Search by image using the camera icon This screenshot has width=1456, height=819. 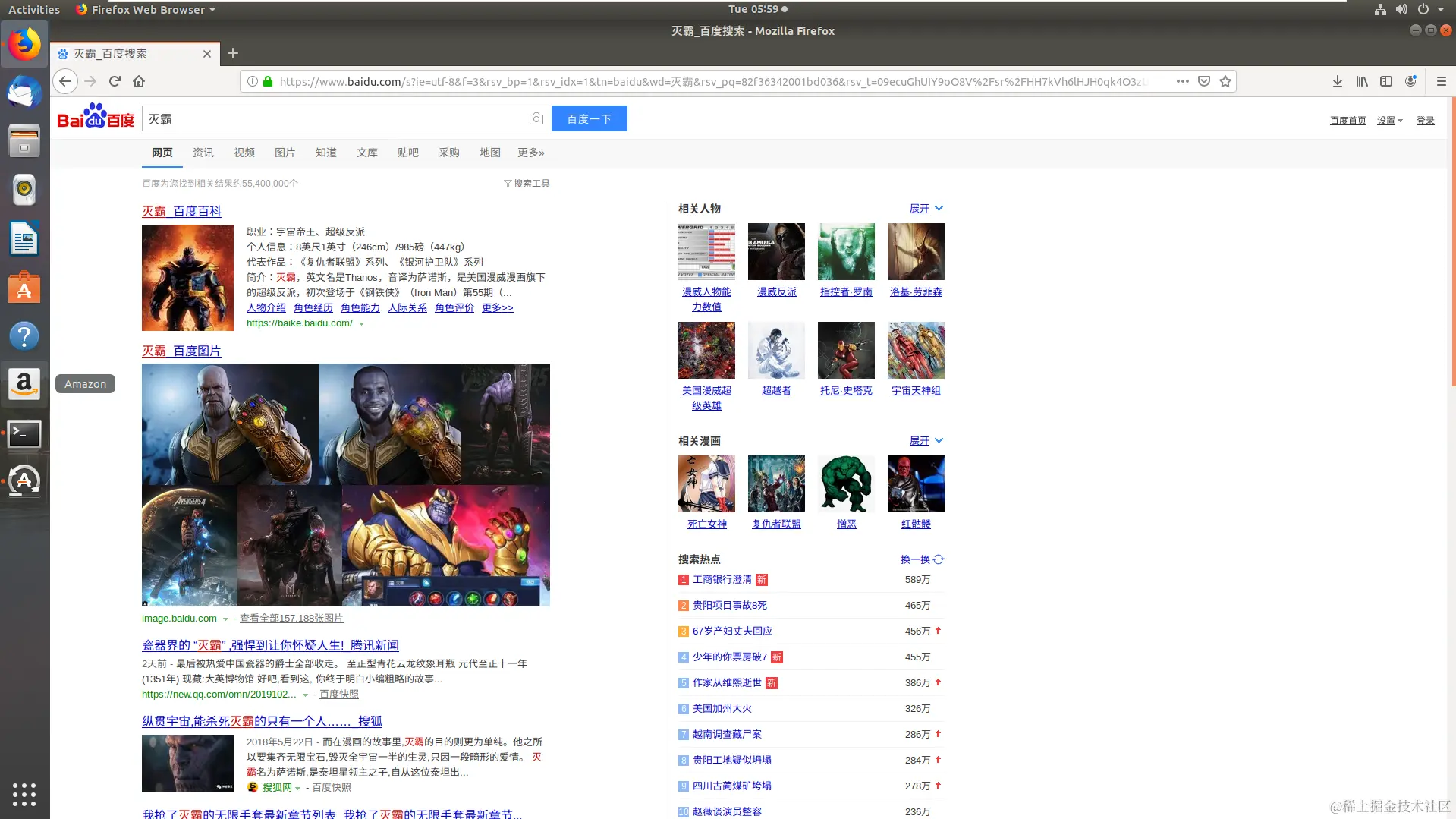pos(536,118)
